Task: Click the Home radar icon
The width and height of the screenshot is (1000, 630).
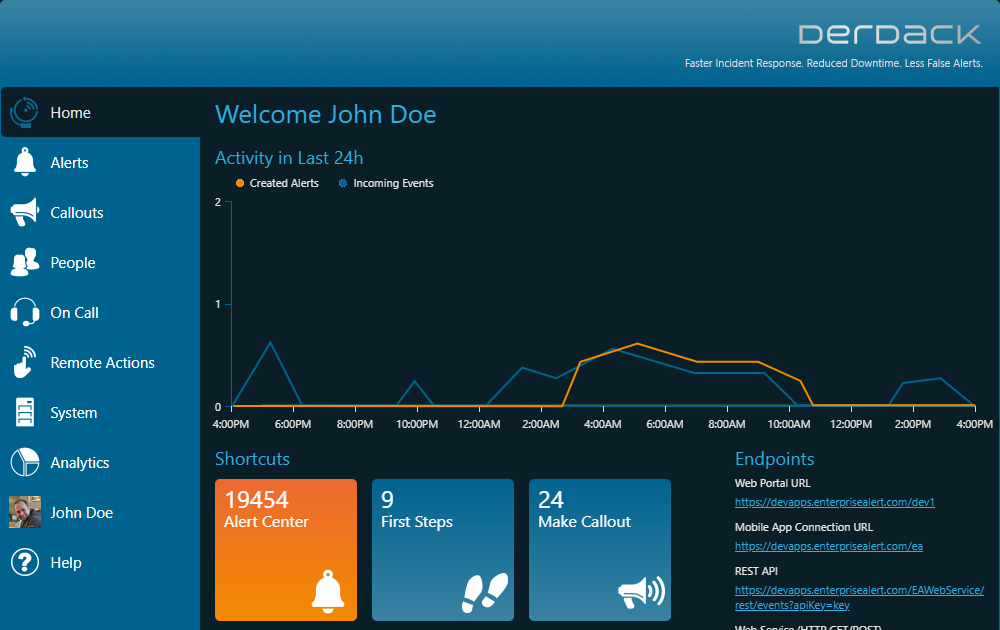Action: (x=24, y=113)
